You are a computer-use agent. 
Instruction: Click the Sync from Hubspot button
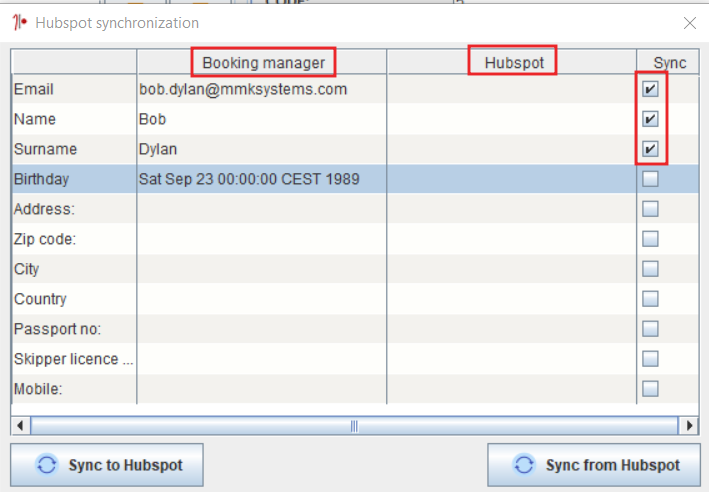pyautogui.click(x=594, y=465)
